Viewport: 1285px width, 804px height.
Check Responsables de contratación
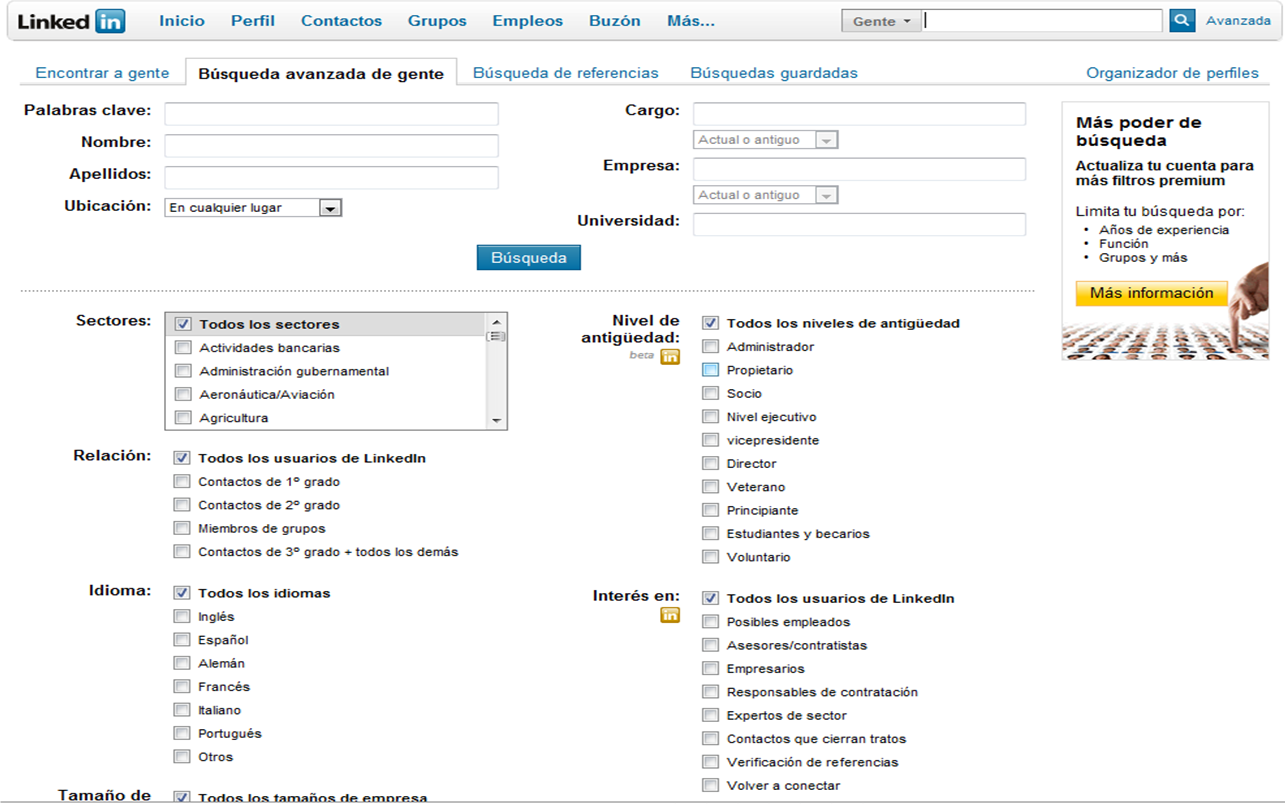pos(710,692)
